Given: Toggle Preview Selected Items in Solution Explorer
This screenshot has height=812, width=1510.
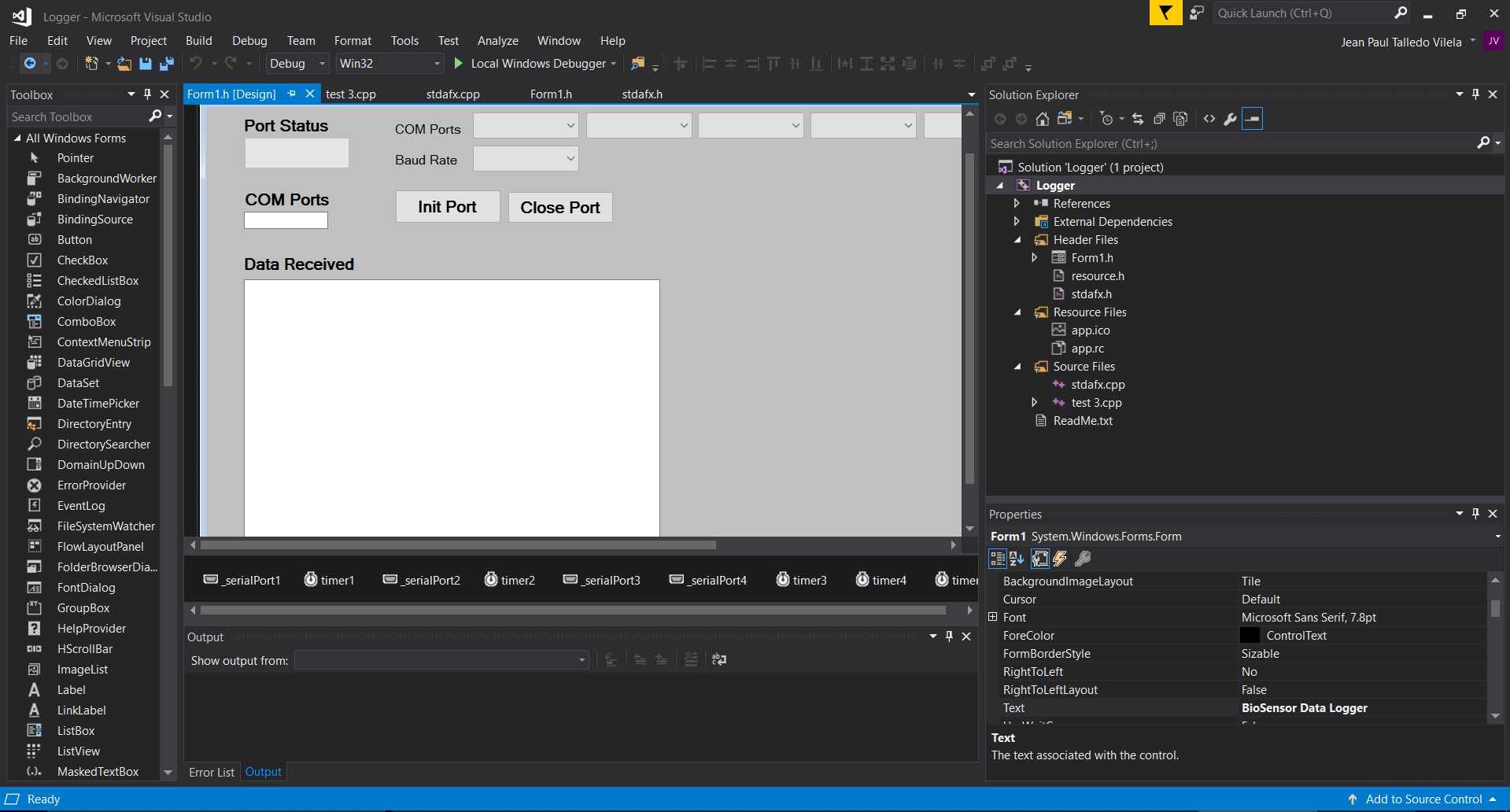Looking at the screenshot, I should [x=1252, y=119].
